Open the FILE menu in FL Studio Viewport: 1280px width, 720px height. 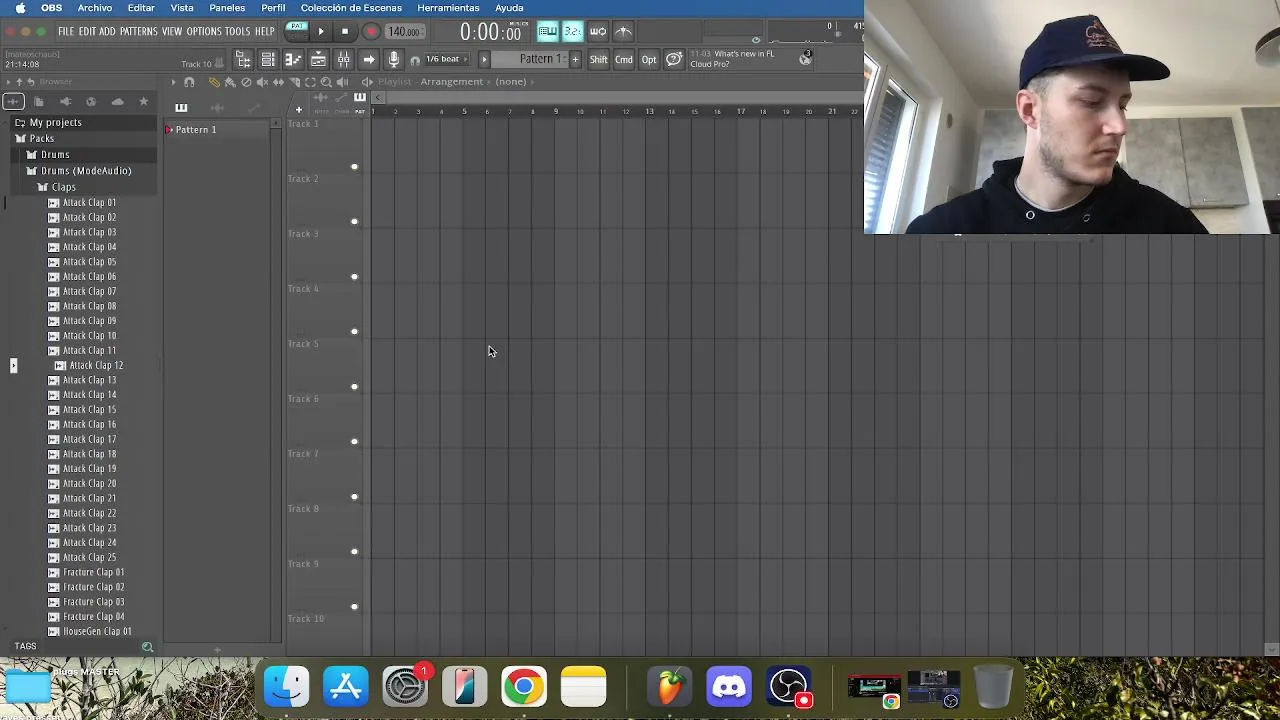click(x=66, y=32)
